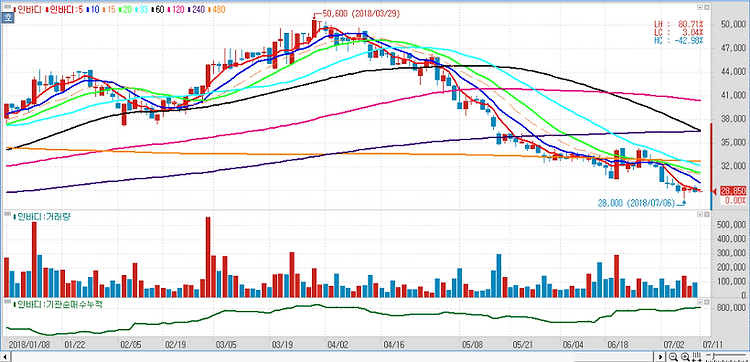This screenshot has height=362, width=750.
Task: Click the LH : 80.71% readout
Action: click(679, 24)
